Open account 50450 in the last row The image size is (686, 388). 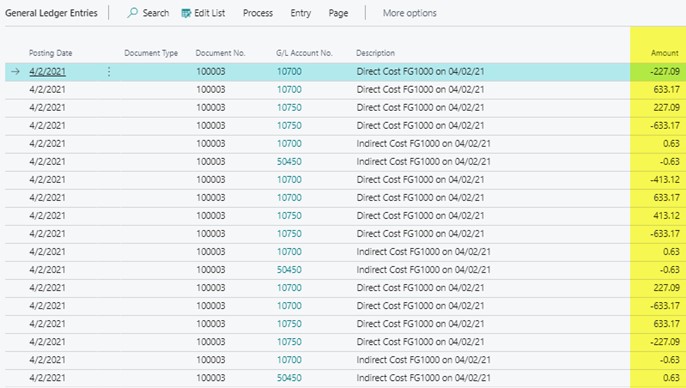(x=289, y=378)
